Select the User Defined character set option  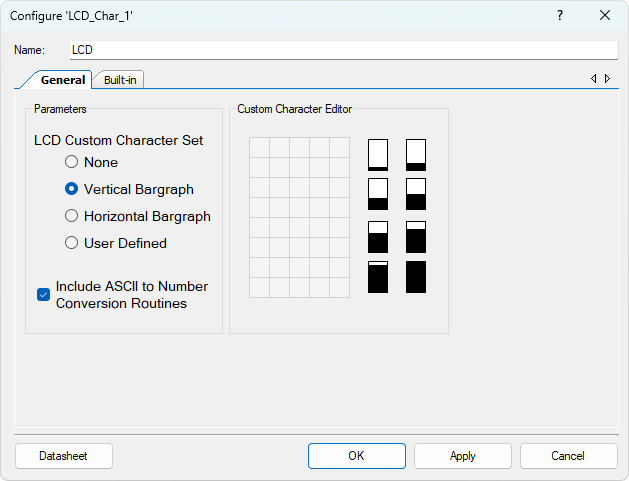point(72,243)
